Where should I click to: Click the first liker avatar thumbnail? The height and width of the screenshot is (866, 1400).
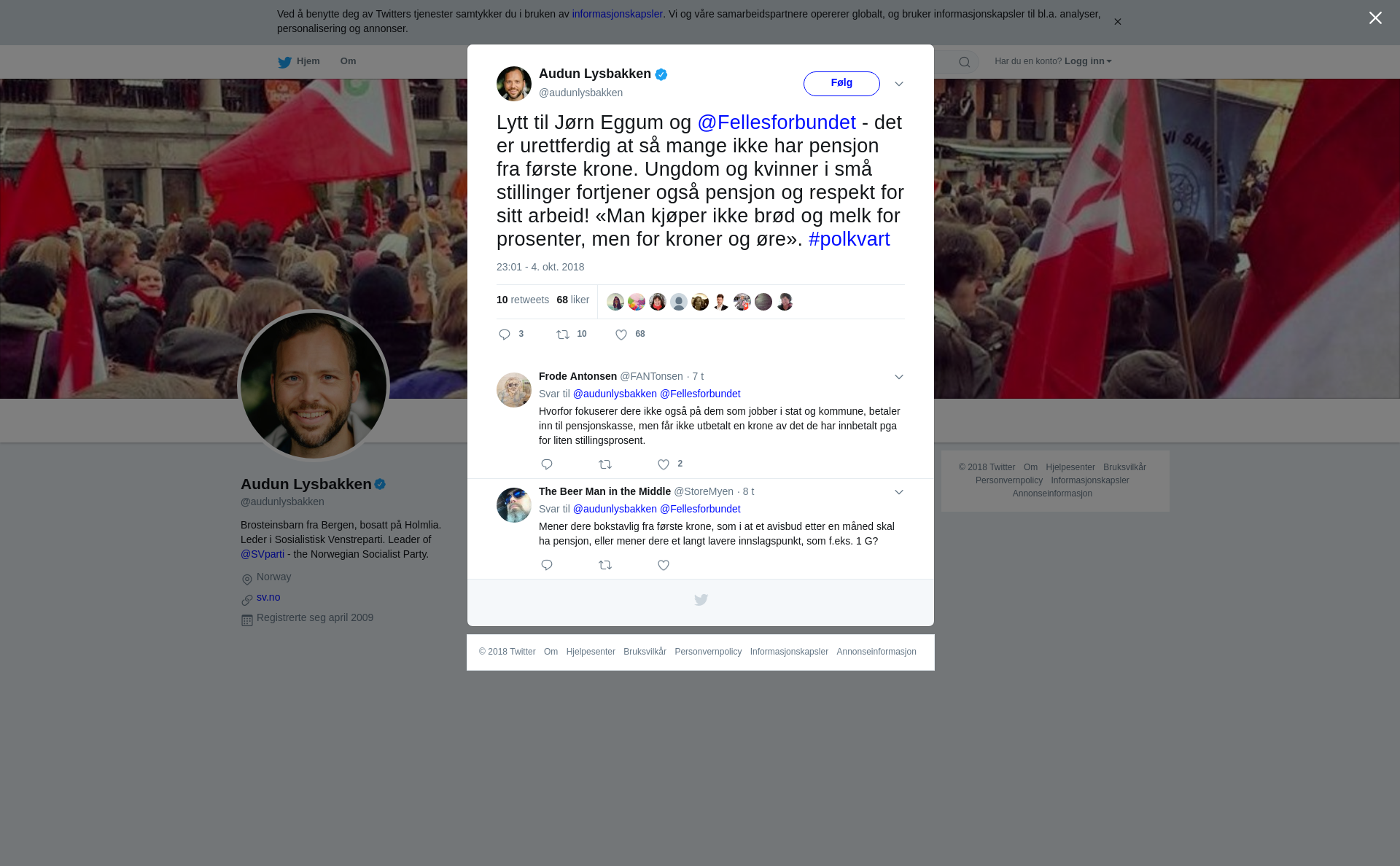(x=615, y=302)
